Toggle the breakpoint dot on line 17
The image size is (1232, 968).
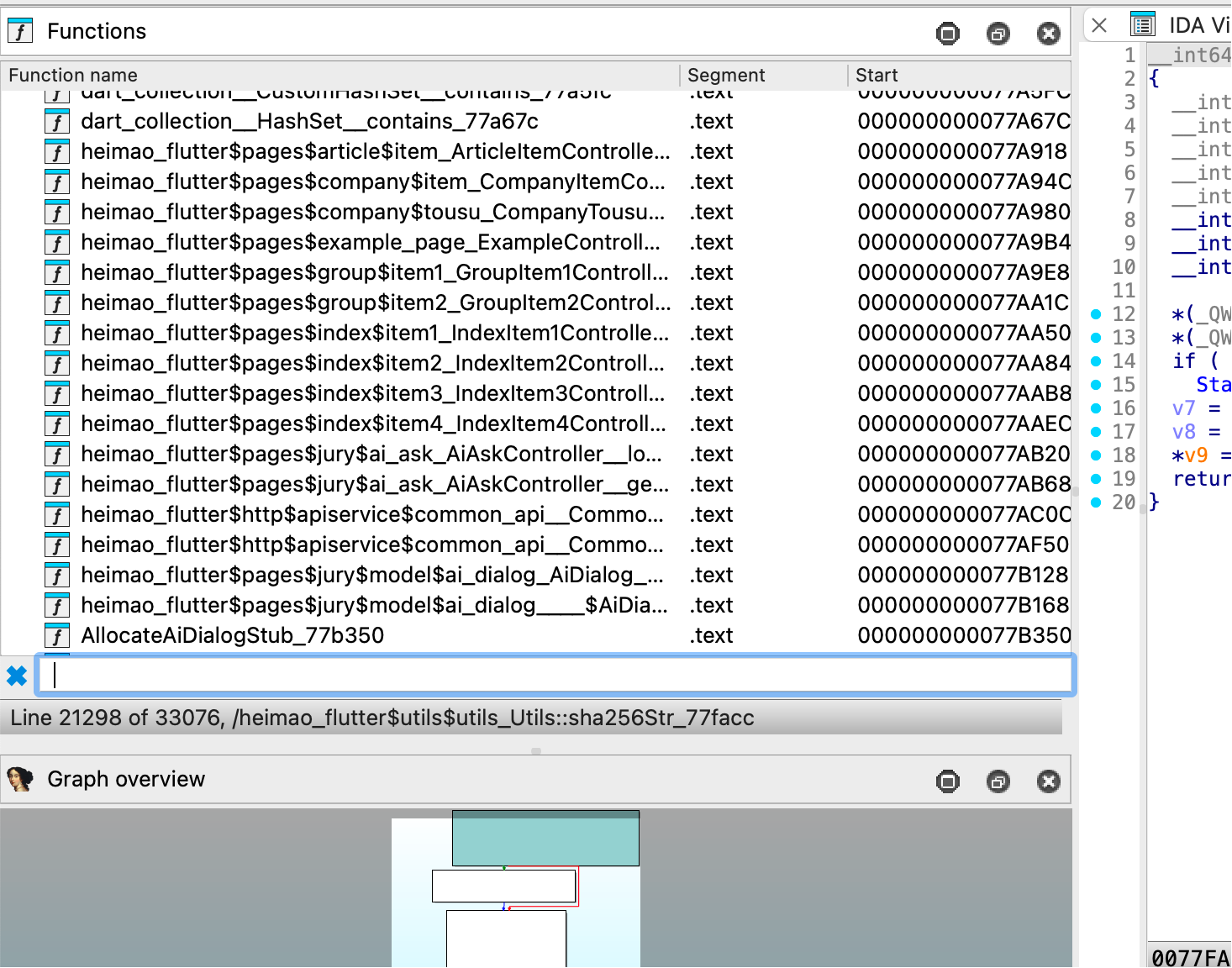coord(1096,432)
